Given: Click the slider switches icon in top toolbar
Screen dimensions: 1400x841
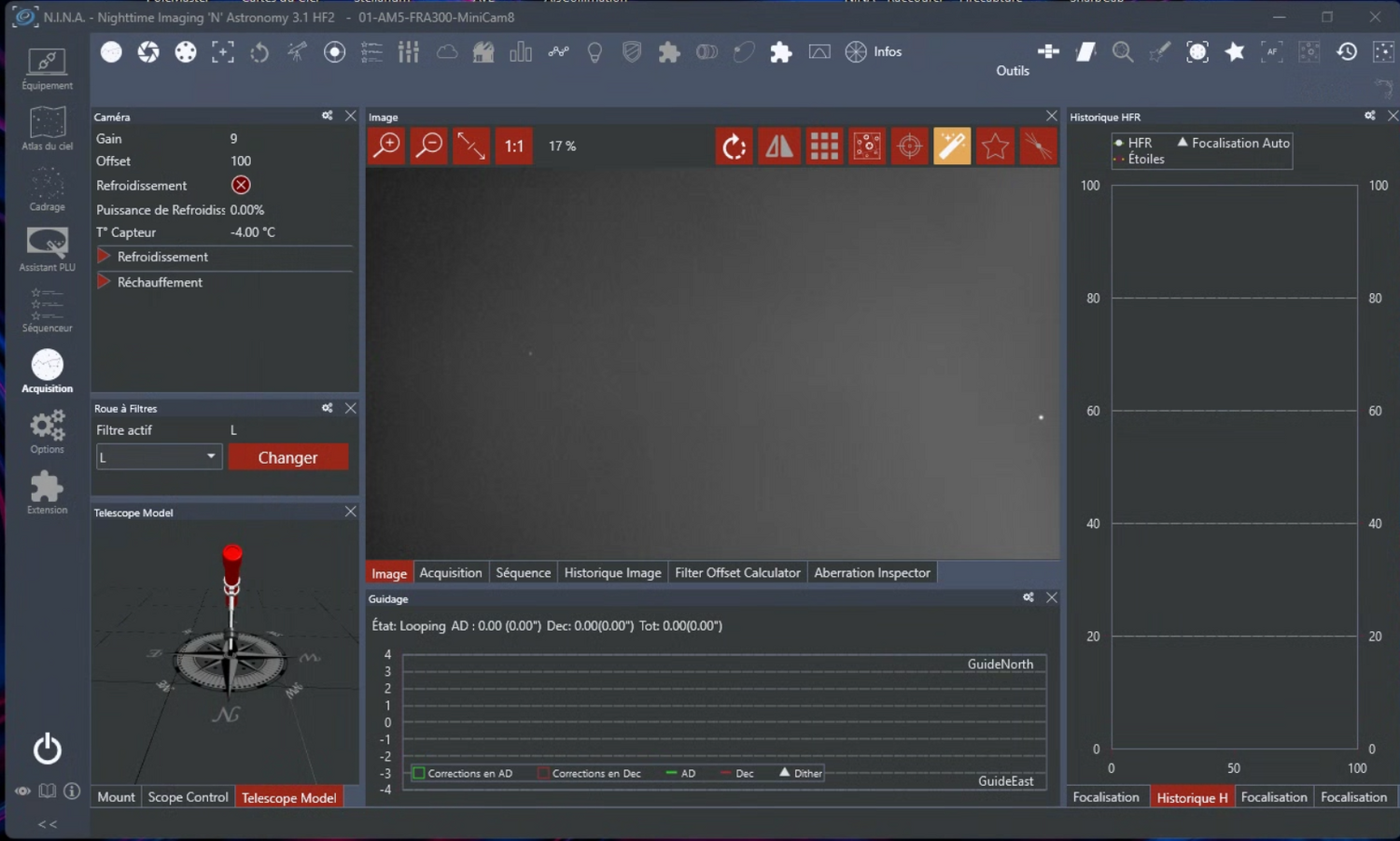Looking at the screenshot, I should pyautogui.click(x=409, y=52).
